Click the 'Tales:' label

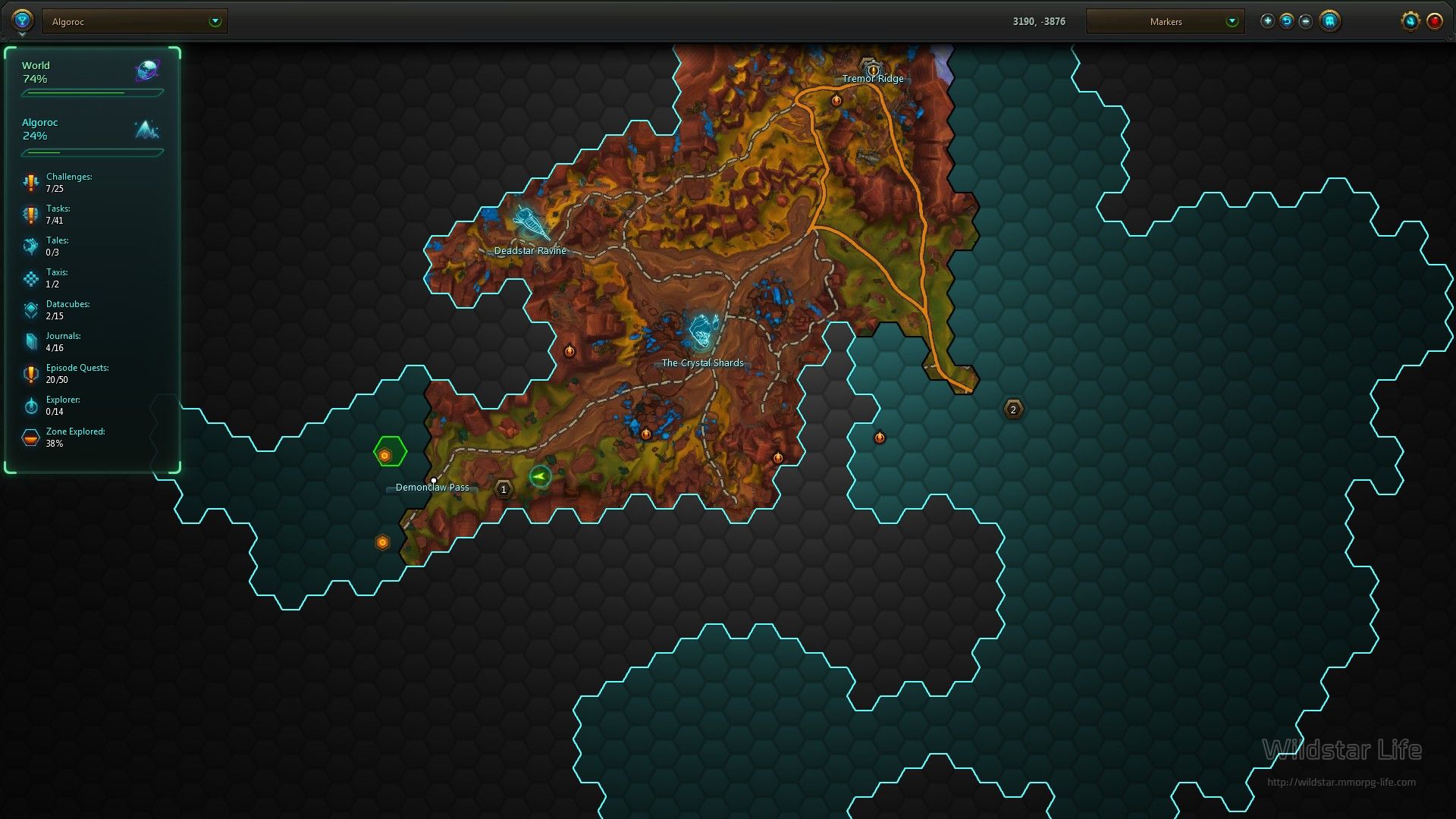(x=57, y=240)
